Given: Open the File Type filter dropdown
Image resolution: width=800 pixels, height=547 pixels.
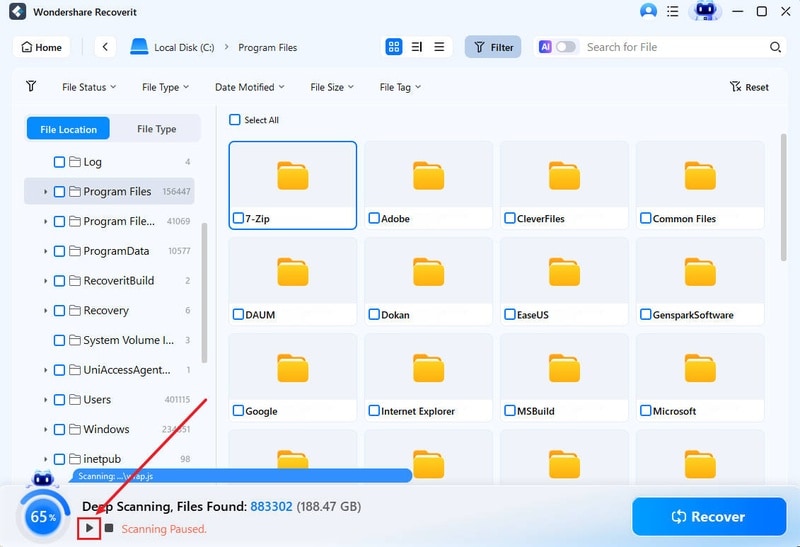Looking at the screenshot, I should pyautogui.click(x=165, y=87).
